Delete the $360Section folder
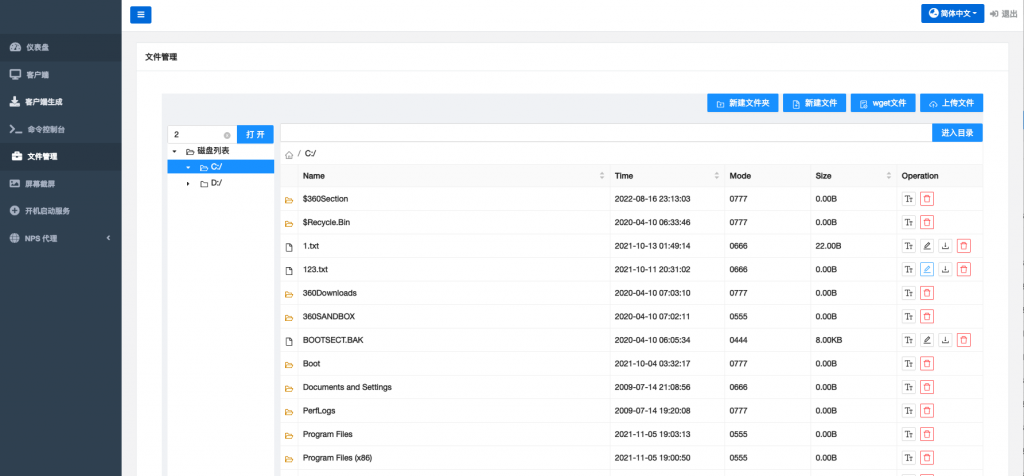 (926, 199)
